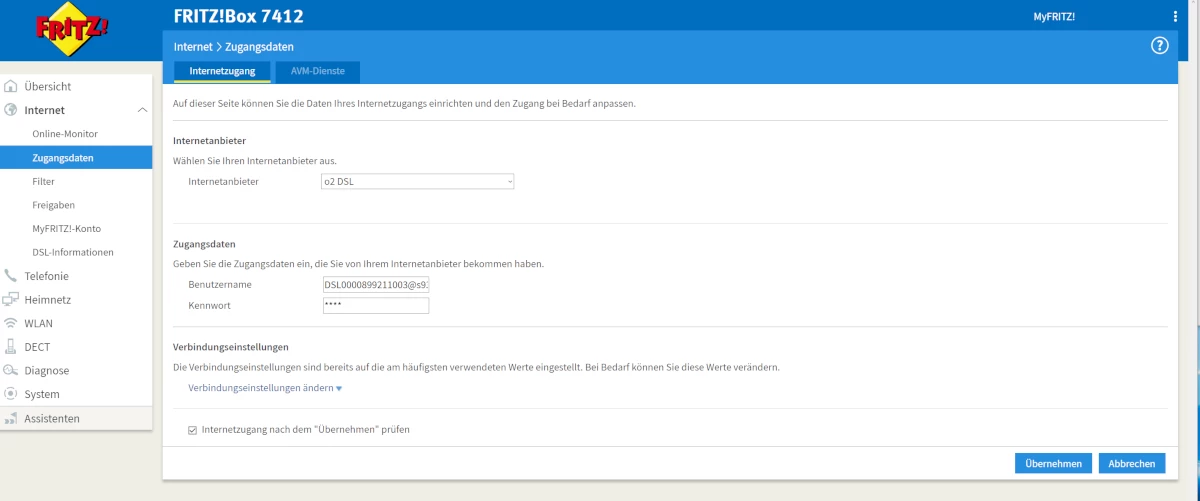The width and height of the screenshot is (1200, 501).
Task: Click the Übernehmen button
Action: tap(1053, 463)
